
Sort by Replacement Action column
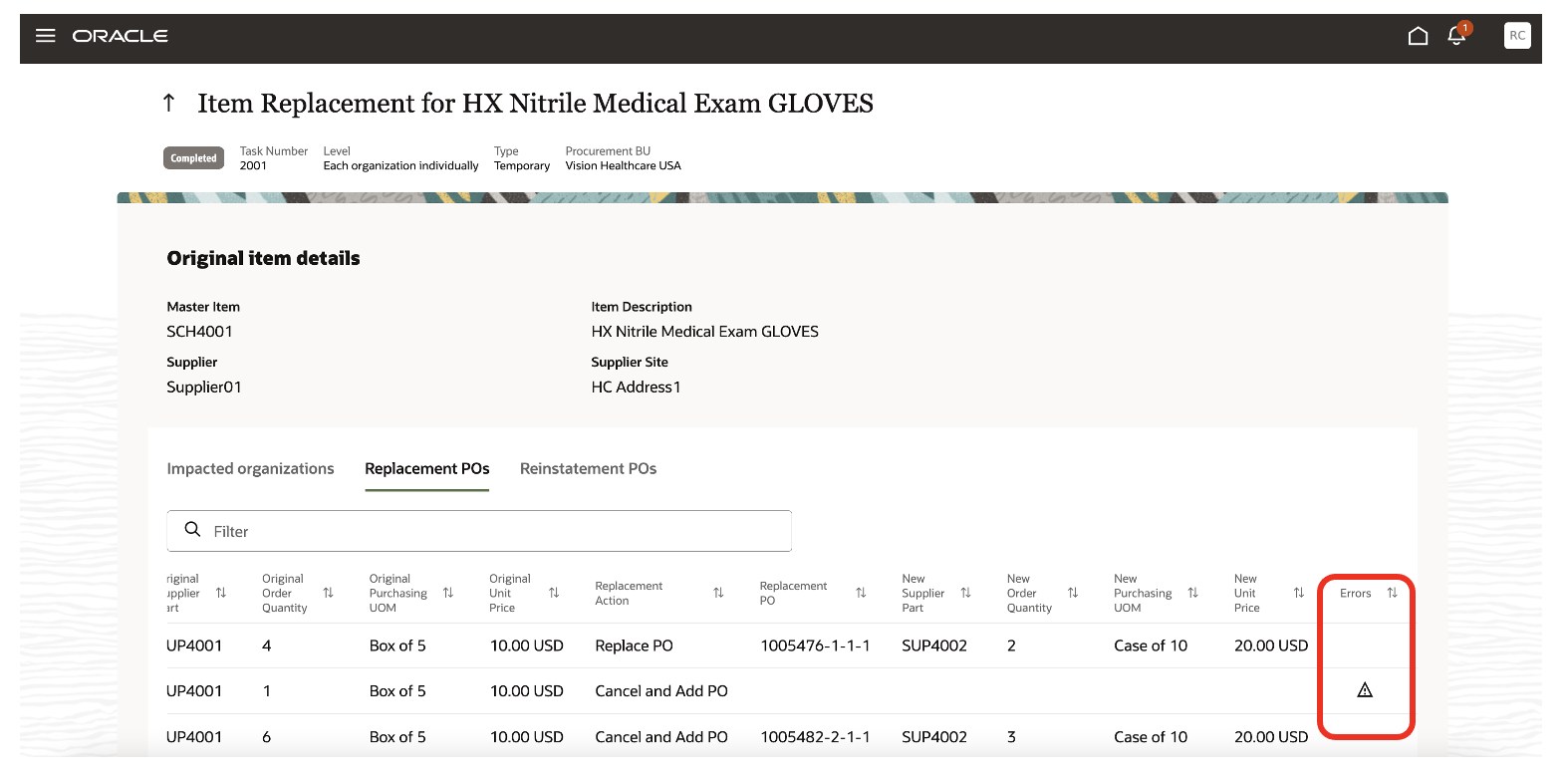pyautogui.click(x=718, y=593)
